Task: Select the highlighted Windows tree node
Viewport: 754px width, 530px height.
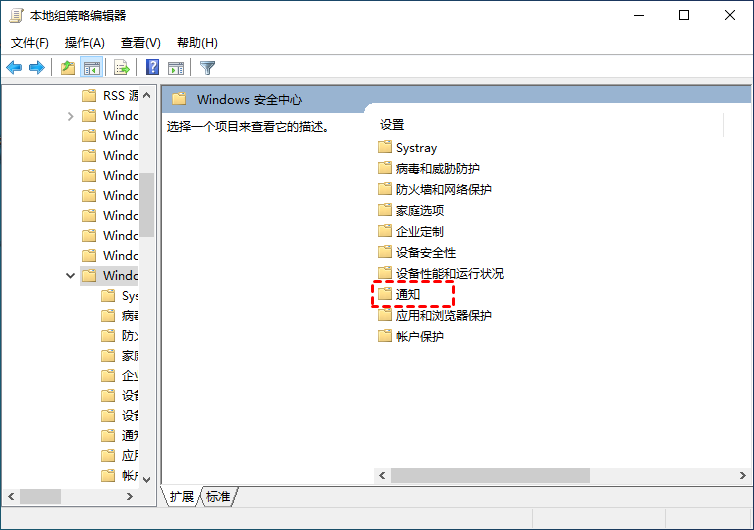Action: [x=110, y=276]
